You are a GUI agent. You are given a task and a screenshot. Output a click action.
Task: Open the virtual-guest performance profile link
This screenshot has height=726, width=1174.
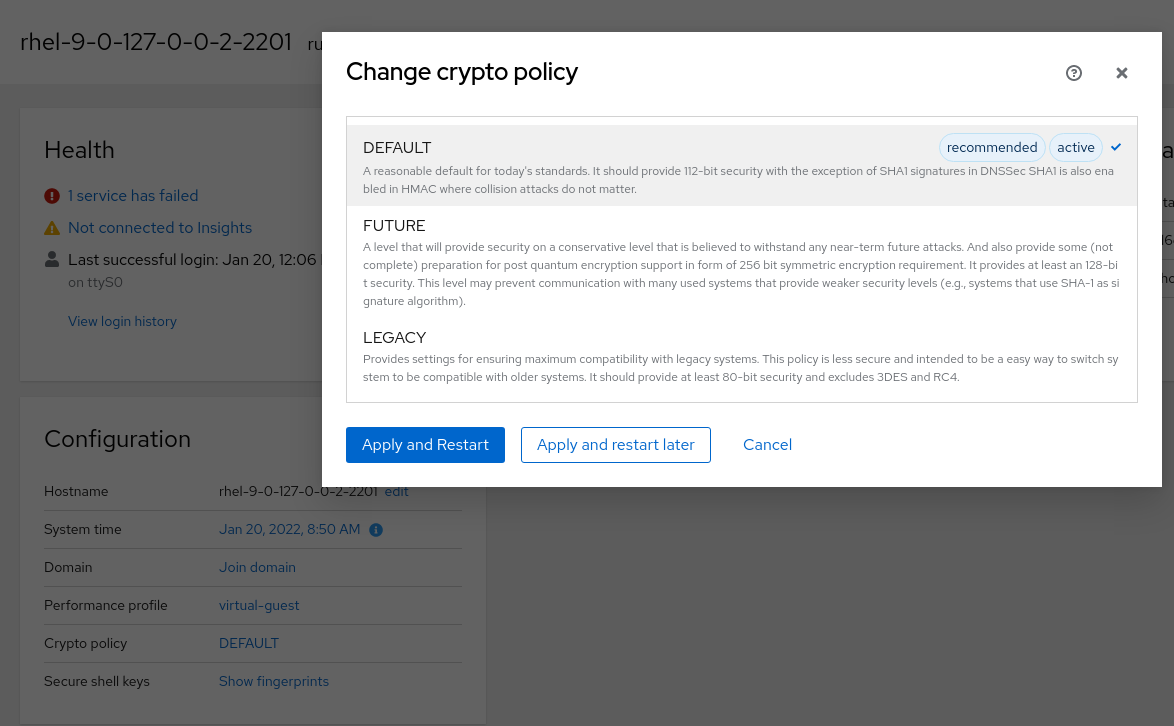259,605
